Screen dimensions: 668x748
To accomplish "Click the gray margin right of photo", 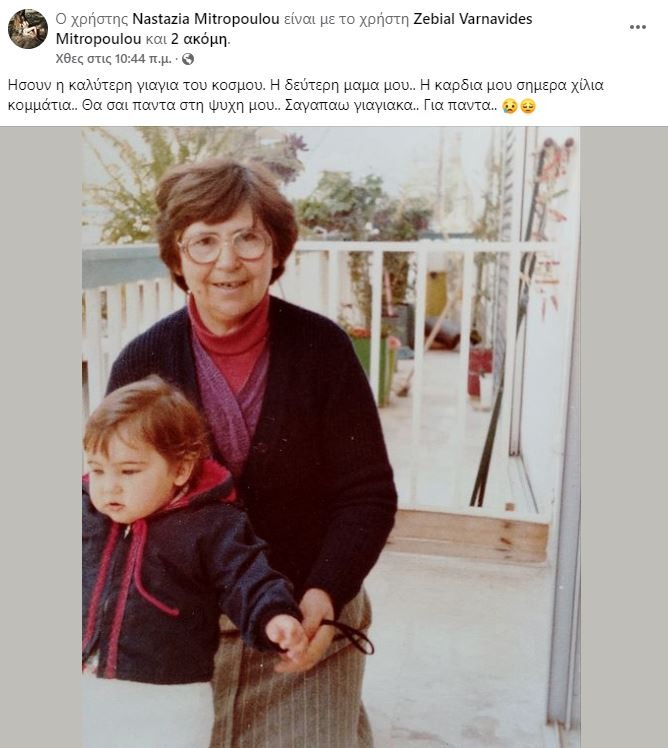I will [624, 437].
